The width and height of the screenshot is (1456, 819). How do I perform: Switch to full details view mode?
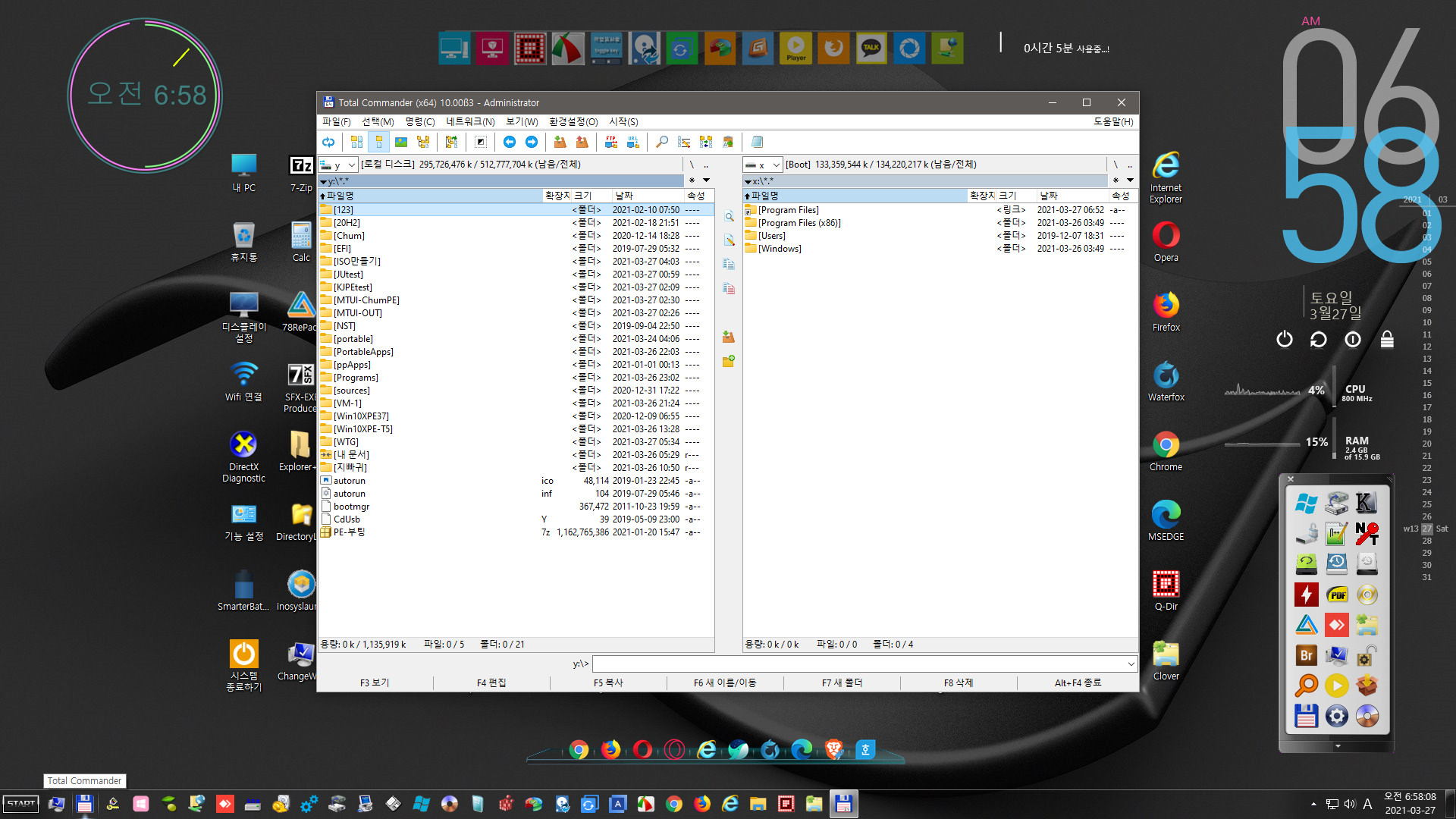[378, 142]
